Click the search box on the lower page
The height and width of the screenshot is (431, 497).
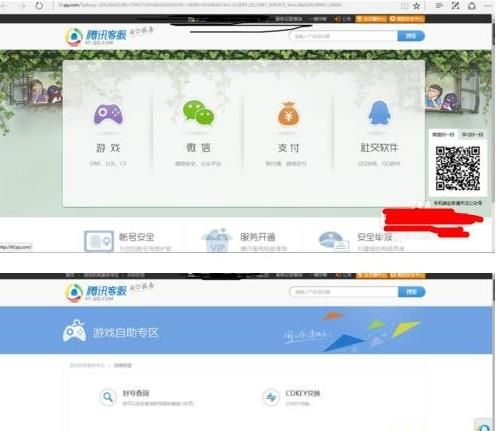pos(344,292)
